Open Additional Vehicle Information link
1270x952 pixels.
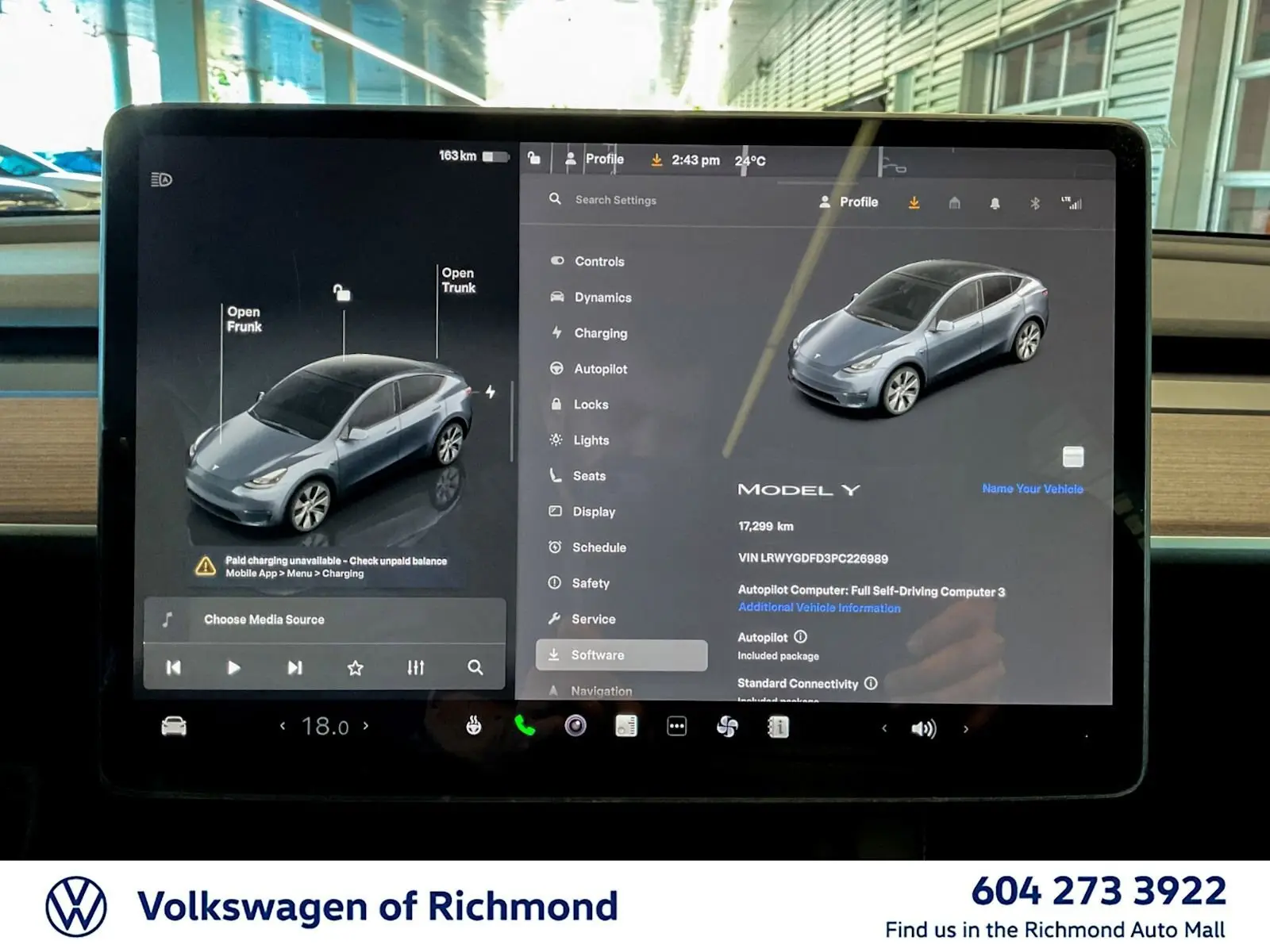[x=819, y=608]
